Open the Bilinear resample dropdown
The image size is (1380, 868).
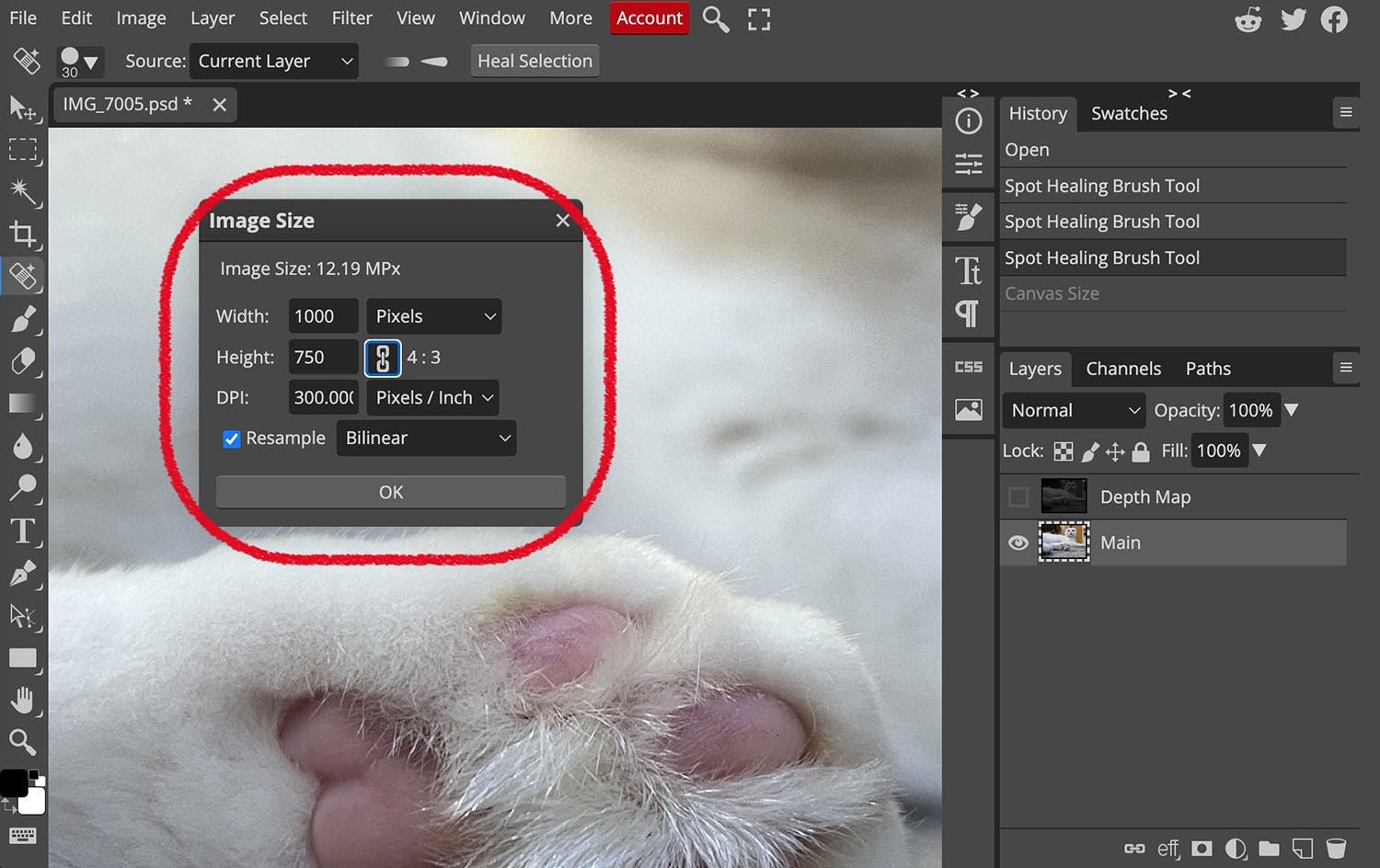[426, 439]
